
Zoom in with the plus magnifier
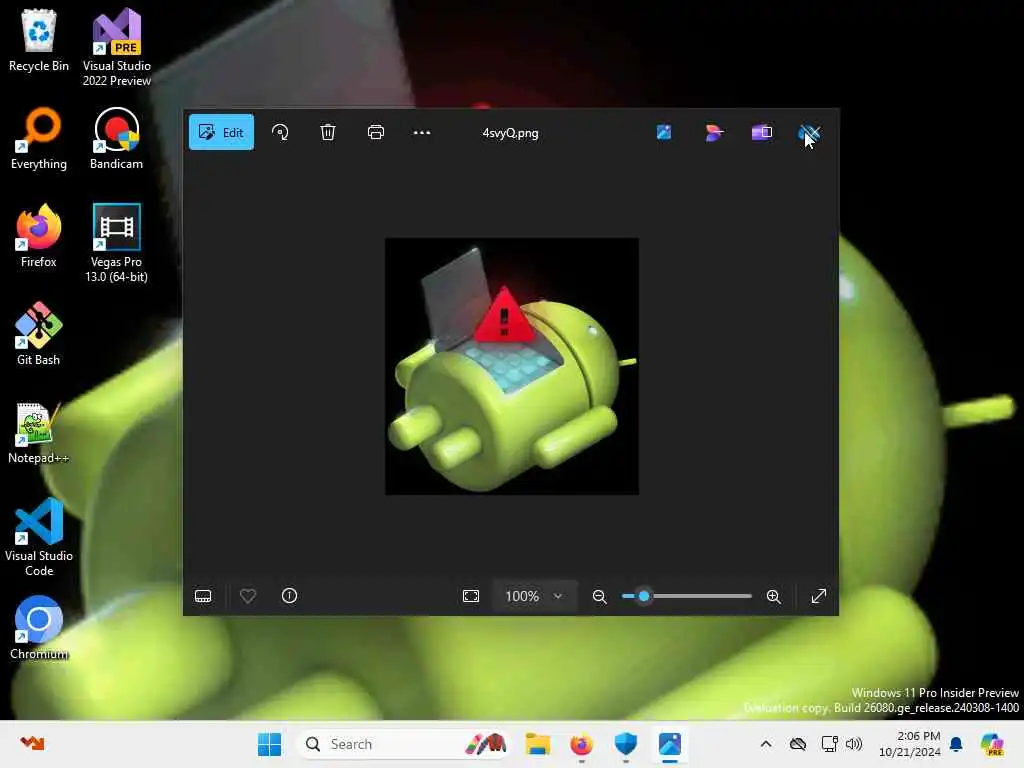click(x=774, y=596)
